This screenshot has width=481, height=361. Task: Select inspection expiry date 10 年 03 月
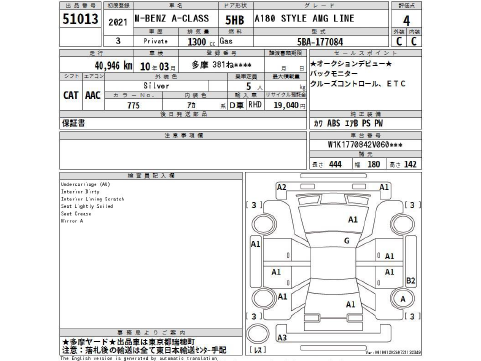157,66
